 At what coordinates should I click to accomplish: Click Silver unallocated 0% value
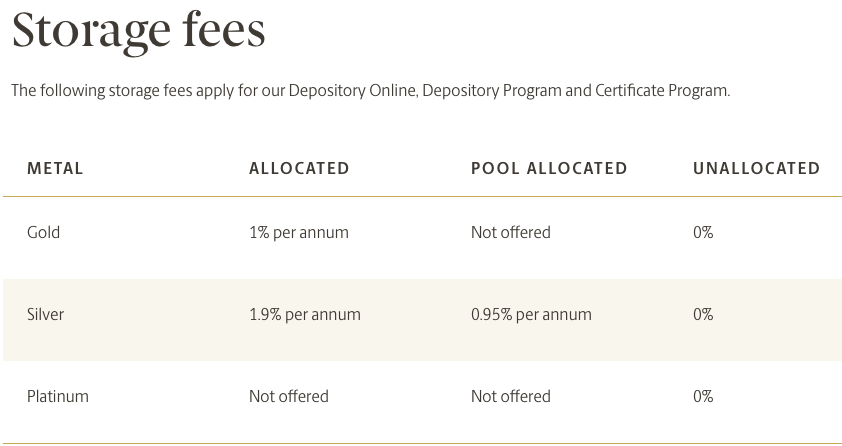(x=703, y=314)
